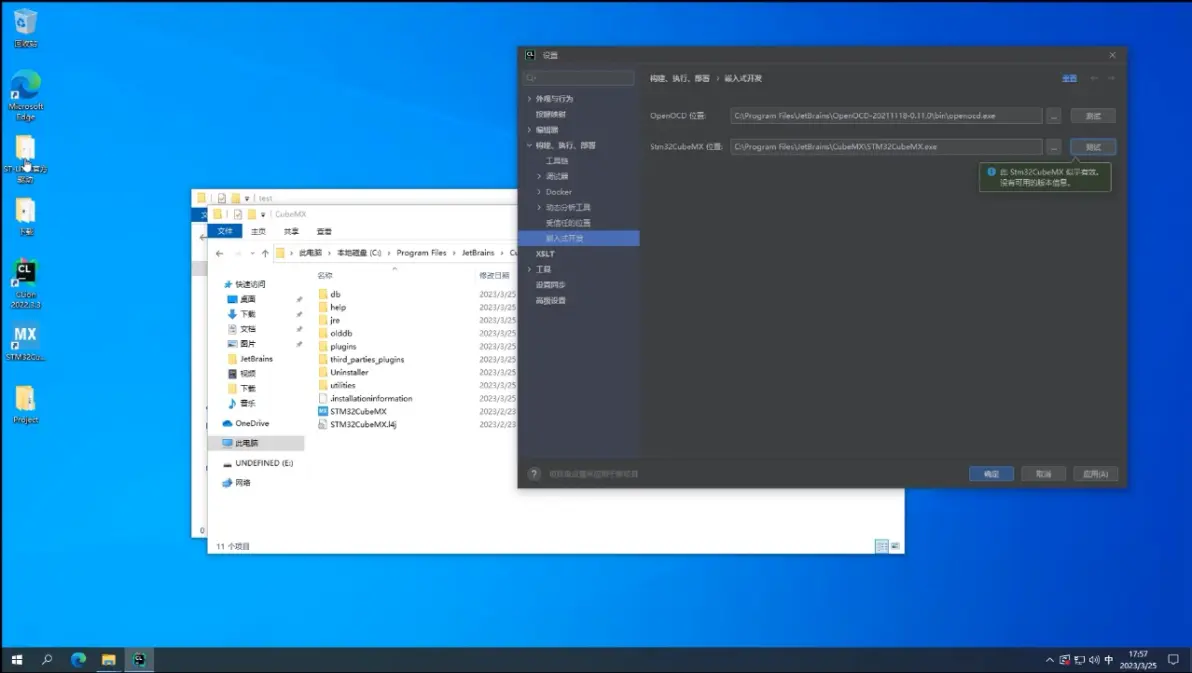1192x673 pixels.
Task: Click Program Files in Explorer breadcrumb
Action: click(x=421, y=253)
